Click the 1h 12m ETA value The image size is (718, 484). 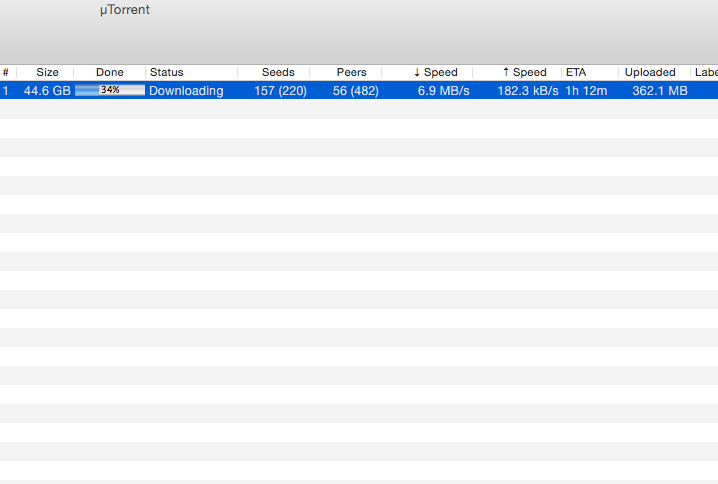coord(586,91)
